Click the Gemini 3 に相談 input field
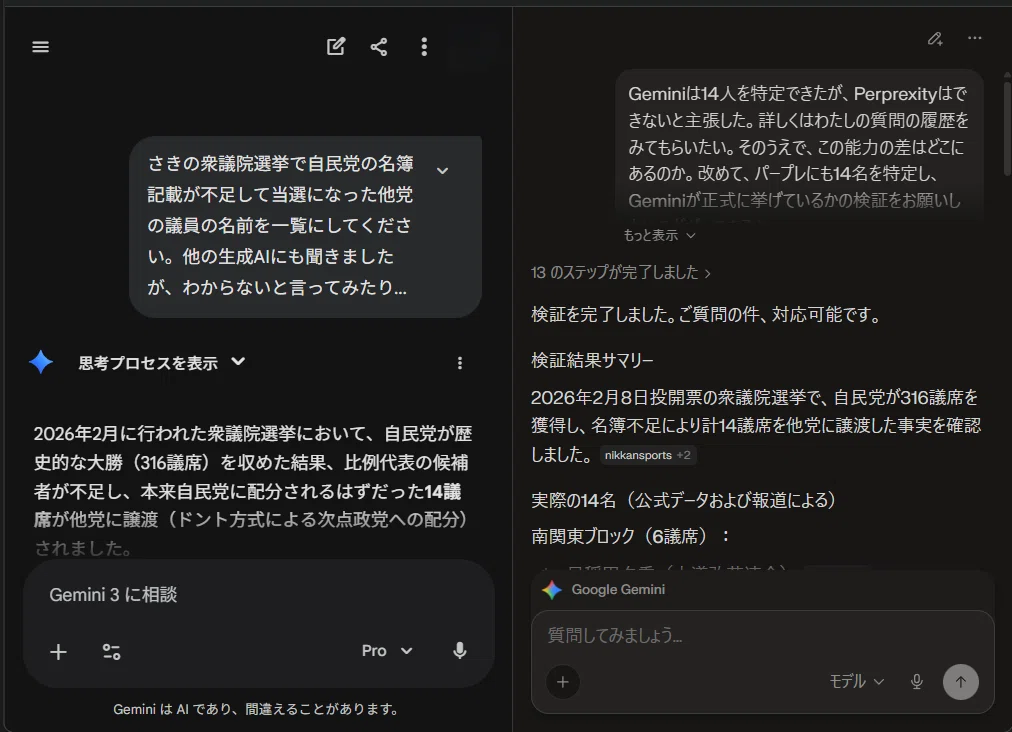The width and height of the screenshot is (1012, 732). click(258, 595)
